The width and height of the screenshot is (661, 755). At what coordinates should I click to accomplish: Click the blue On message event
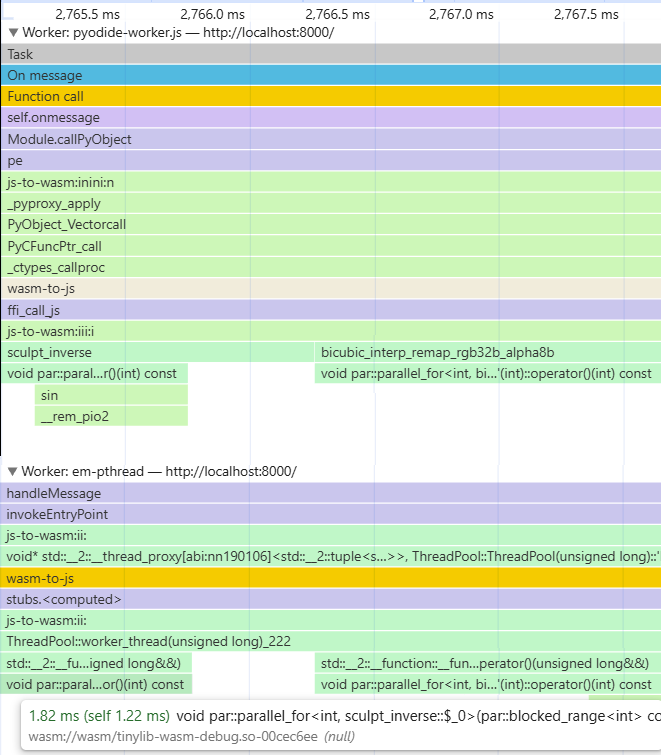(330, 75)
